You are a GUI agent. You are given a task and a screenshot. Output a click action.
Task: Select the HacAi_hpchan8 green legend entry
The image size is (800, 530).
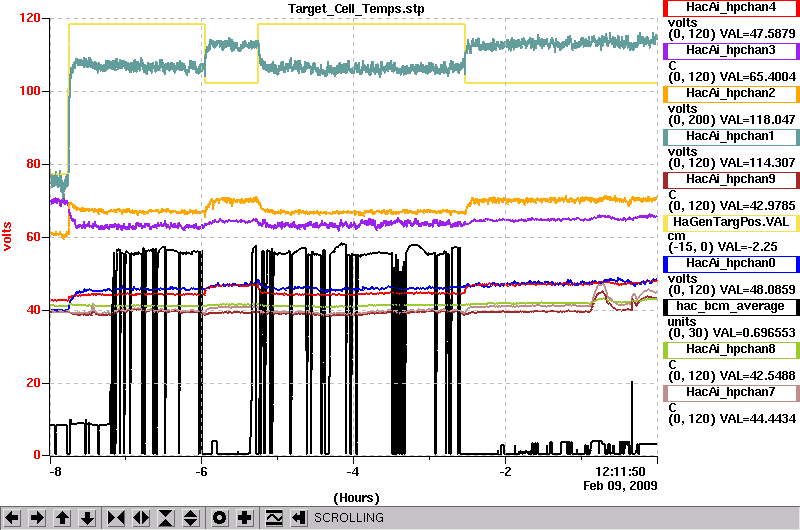pos(731,349)
